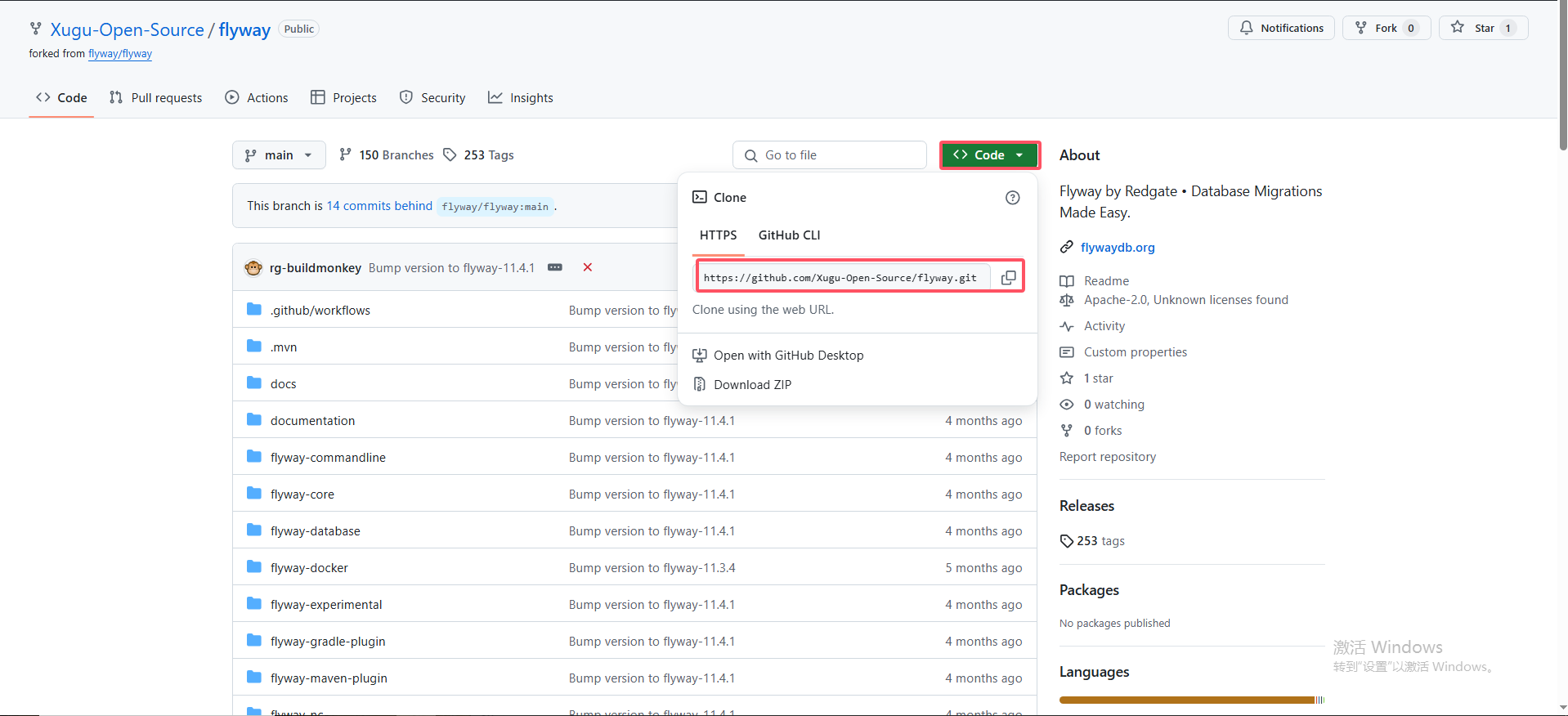Switch to the GitHub CLI tab

[789, 235]
